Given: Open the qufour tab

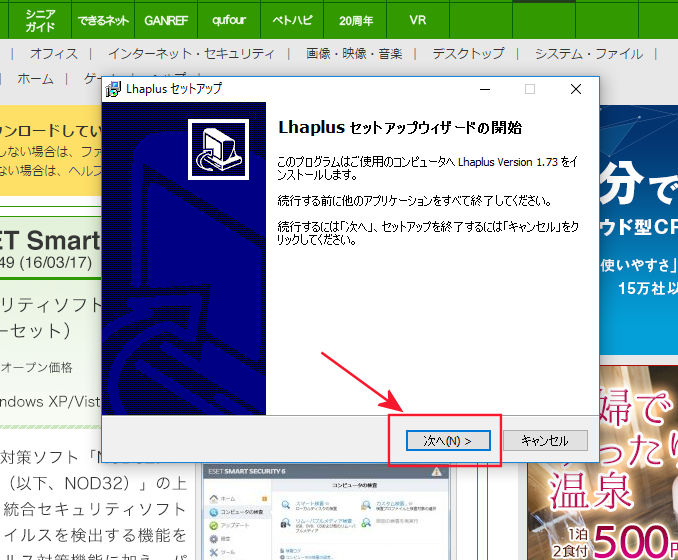Looking at the screenshot, I should [229, 20].
